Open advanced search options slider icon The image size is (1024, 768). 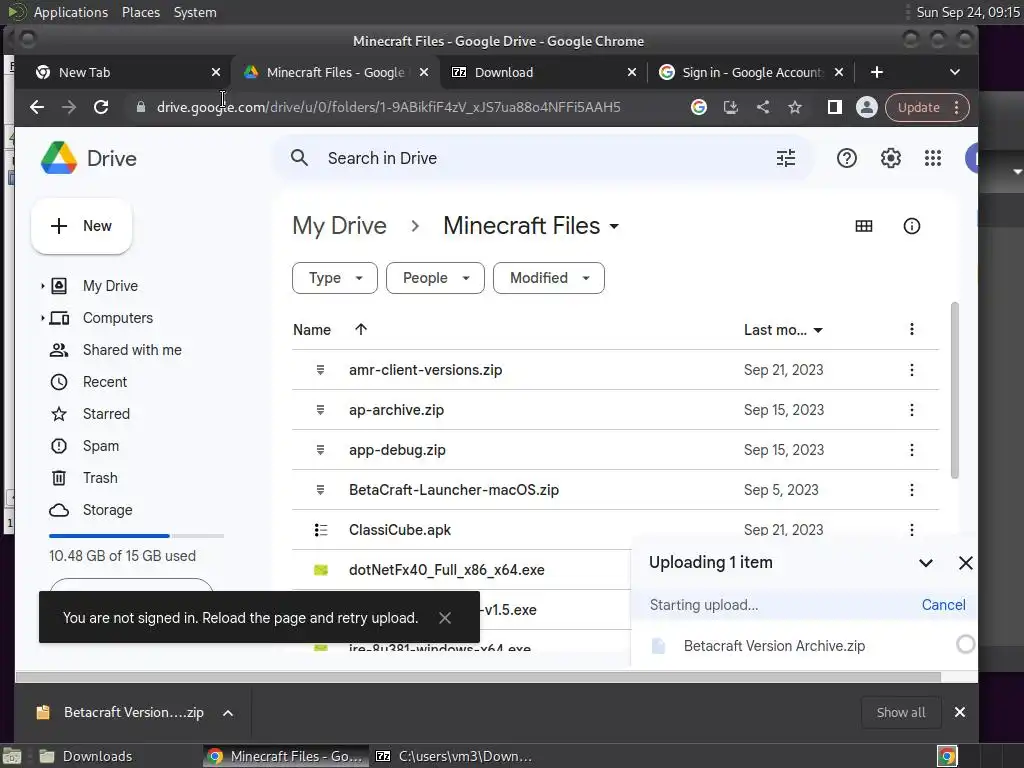click(x=786, y=158)
